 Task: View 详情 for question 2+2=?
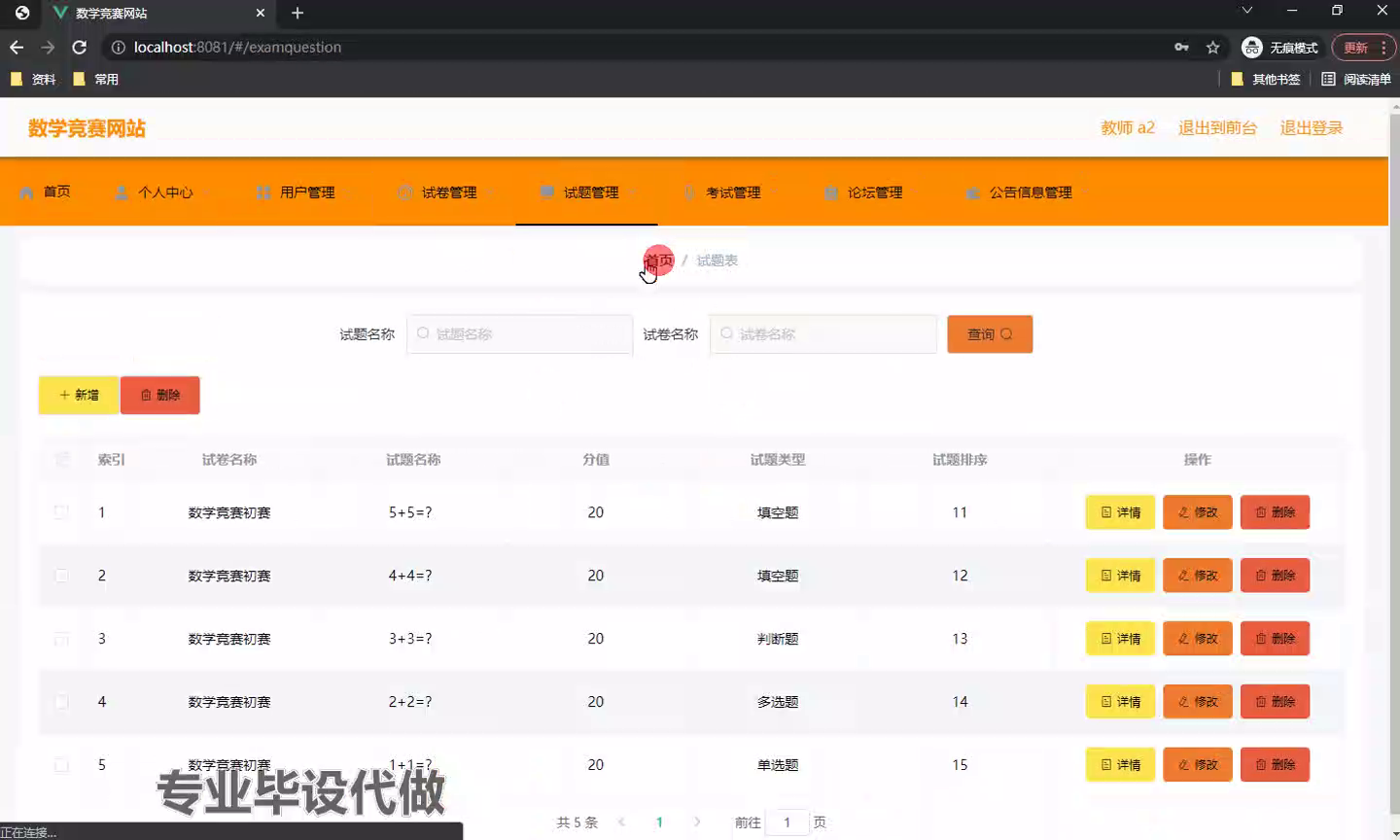pos(1120,701)
